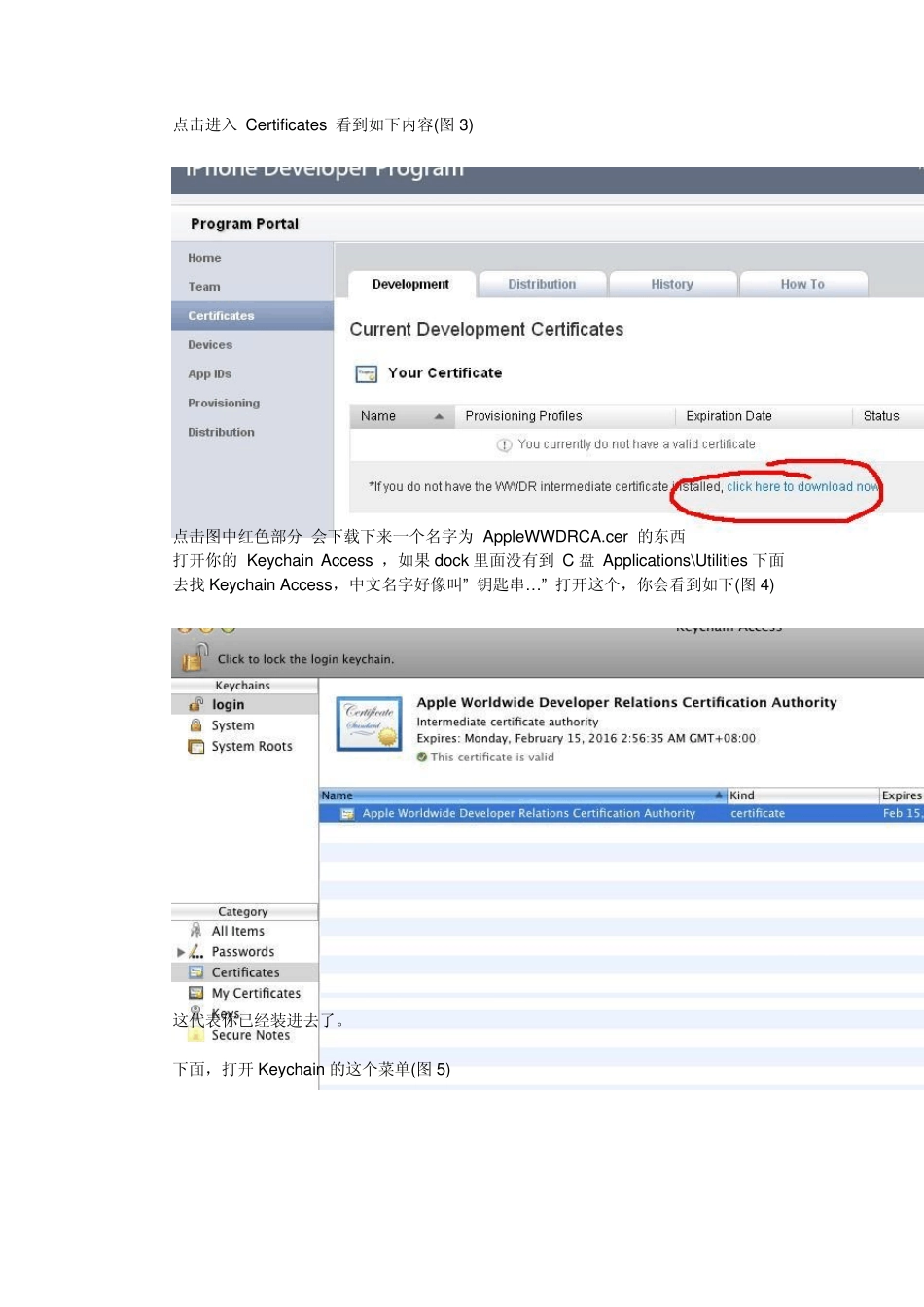Select the Apple Worldwide Developer Relations certificate row

tap(622, 813)
